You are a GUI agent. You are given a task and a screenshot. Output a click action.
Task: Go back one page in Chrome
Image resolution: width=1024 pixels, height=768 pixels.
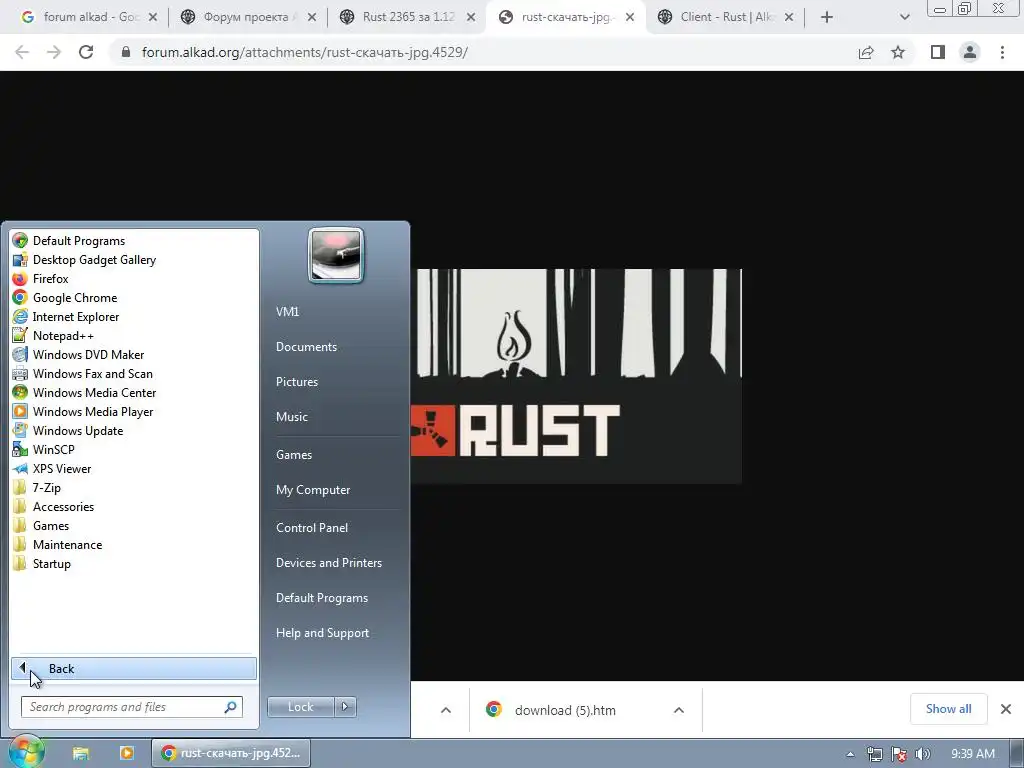[x=22, y=52]
